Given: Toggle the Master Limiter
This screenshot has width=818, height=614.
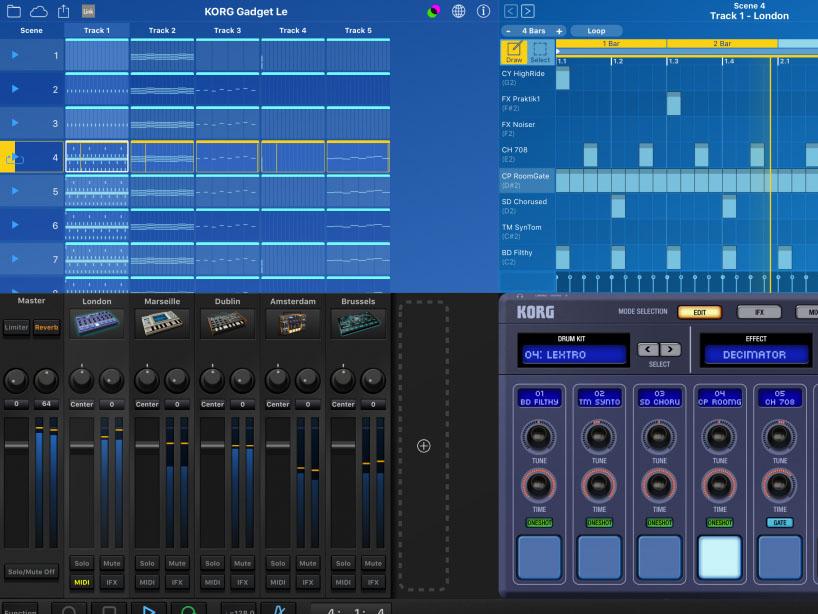Looking at the screenshot, I should point(17,327).
